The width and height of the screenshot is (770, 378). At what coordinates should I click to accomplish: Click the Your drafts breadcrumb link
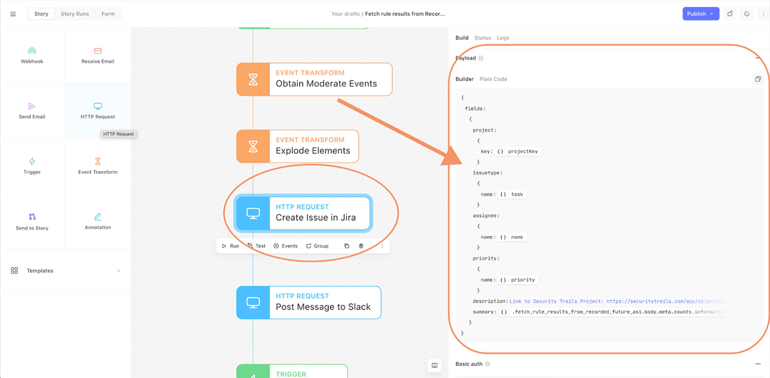pyautogui.click(x=345, y=14)
